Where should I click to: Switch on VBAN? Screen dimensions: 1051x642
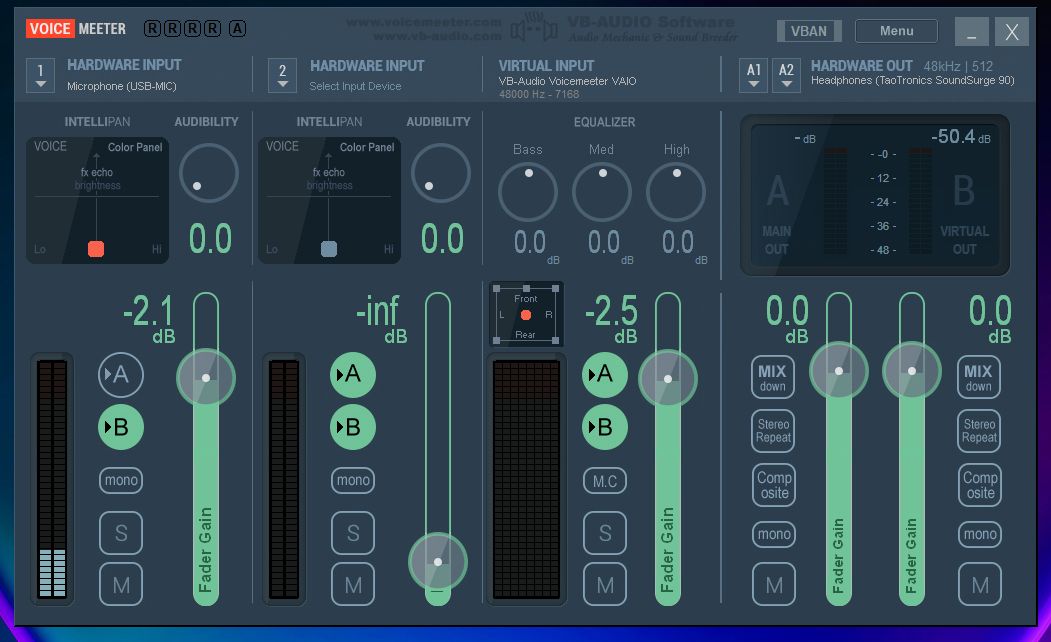[809, 30]
